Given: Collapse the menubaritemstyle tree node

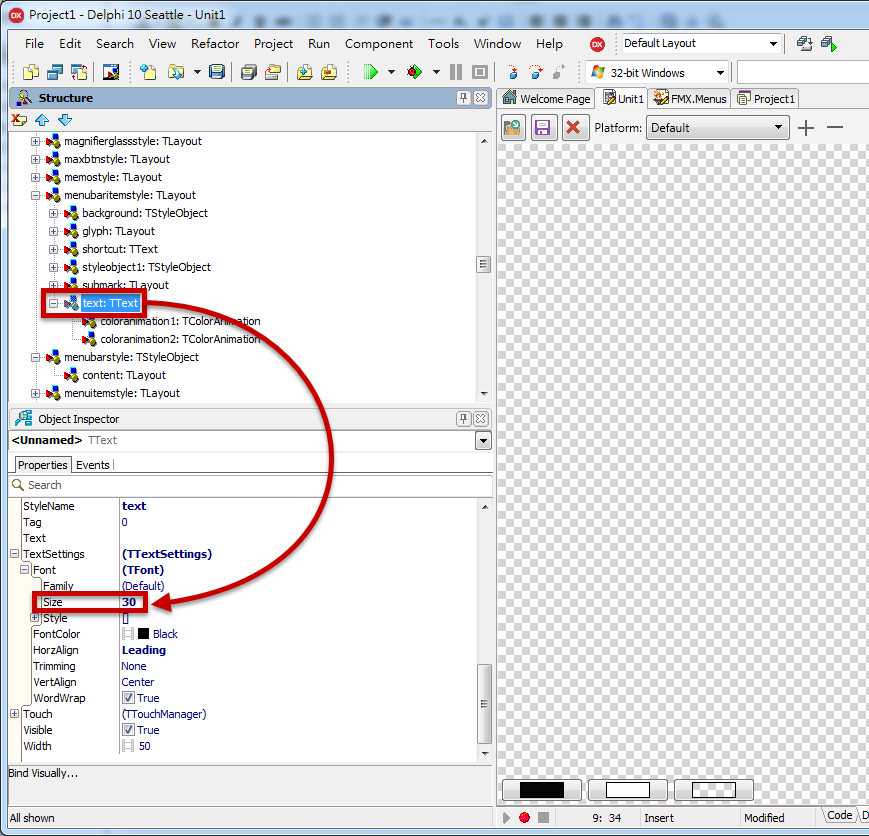Looking at the screenshot, I should [x=35, y=195].
